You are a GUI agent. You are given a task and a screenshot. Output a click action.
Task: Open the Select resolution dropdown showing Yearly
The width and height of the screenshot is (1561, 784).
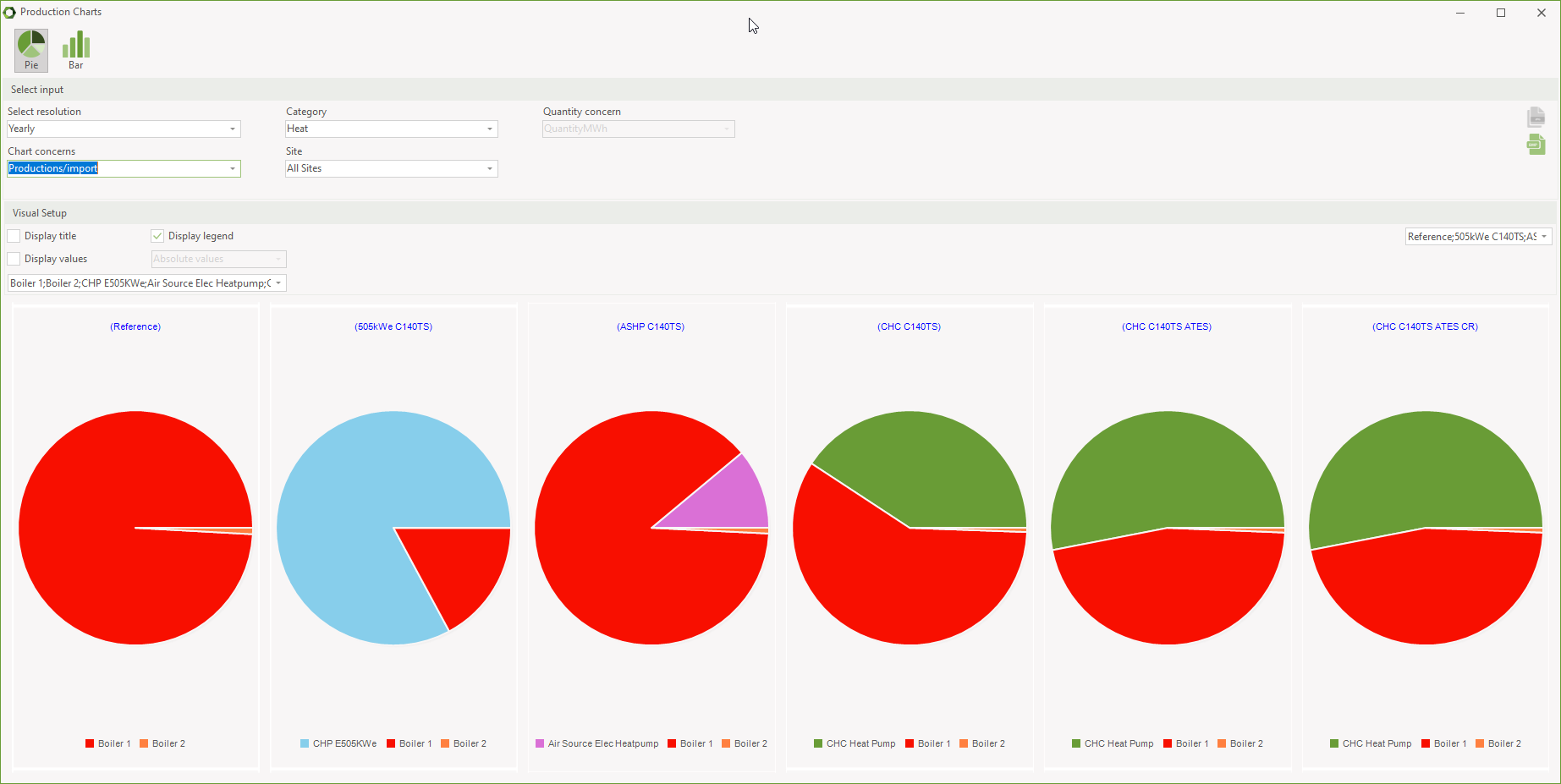(233, 129)
